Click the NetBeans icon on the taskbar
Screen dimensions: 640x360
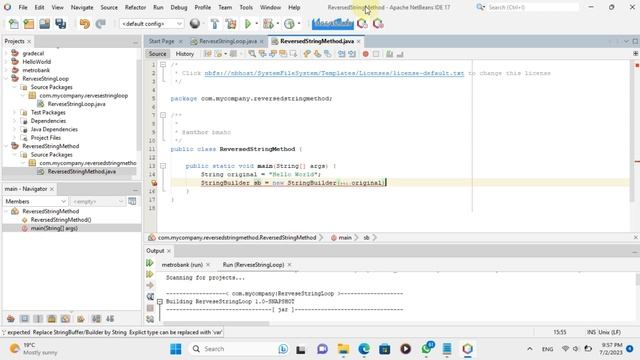pyautogui.click(x=468, y=349)
